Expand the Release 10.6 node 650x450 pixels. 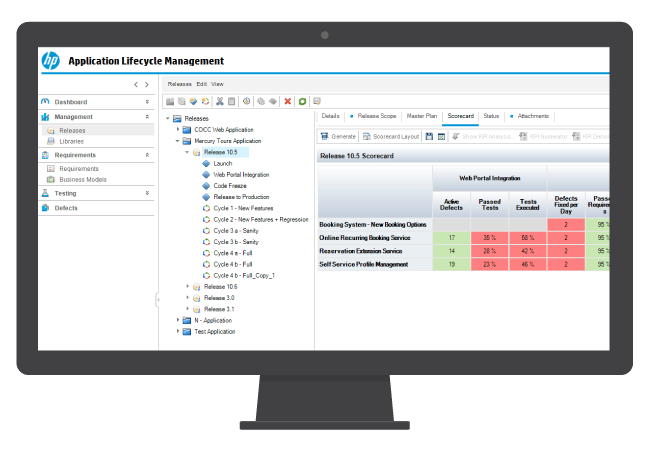(187, 286)
